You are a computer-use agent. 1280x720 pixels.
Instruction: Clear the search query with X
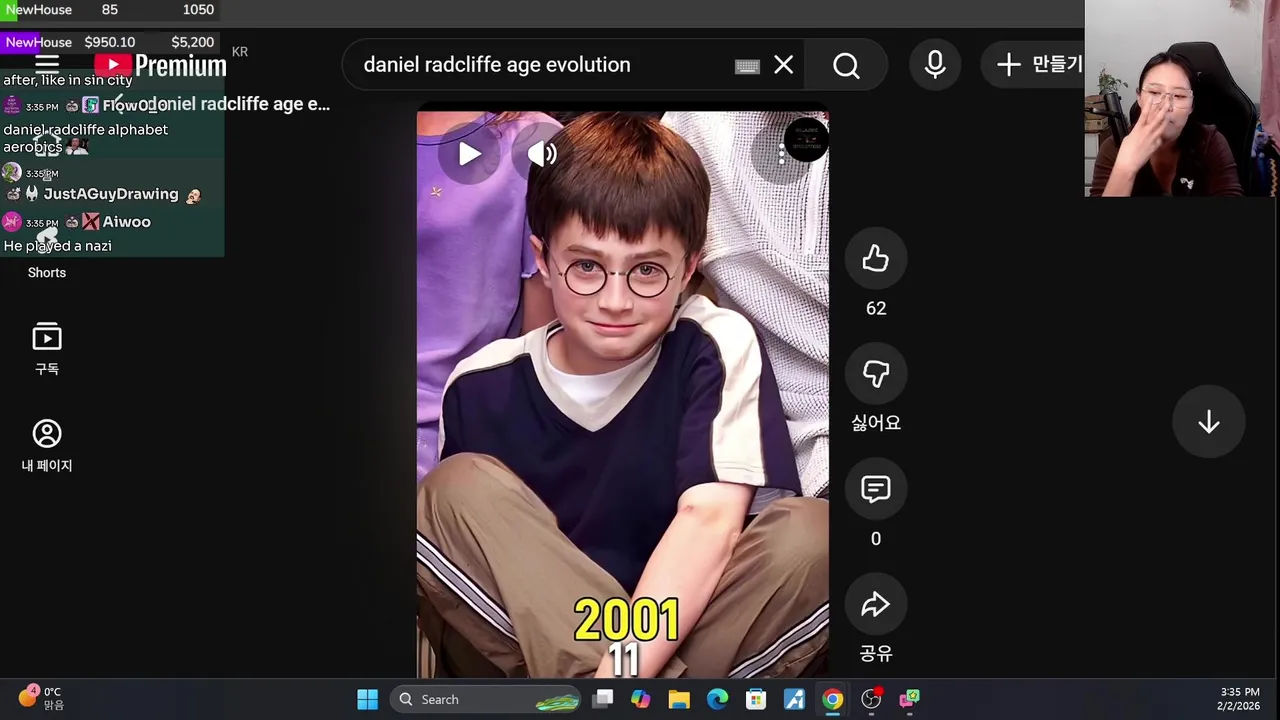coord(784,65)
